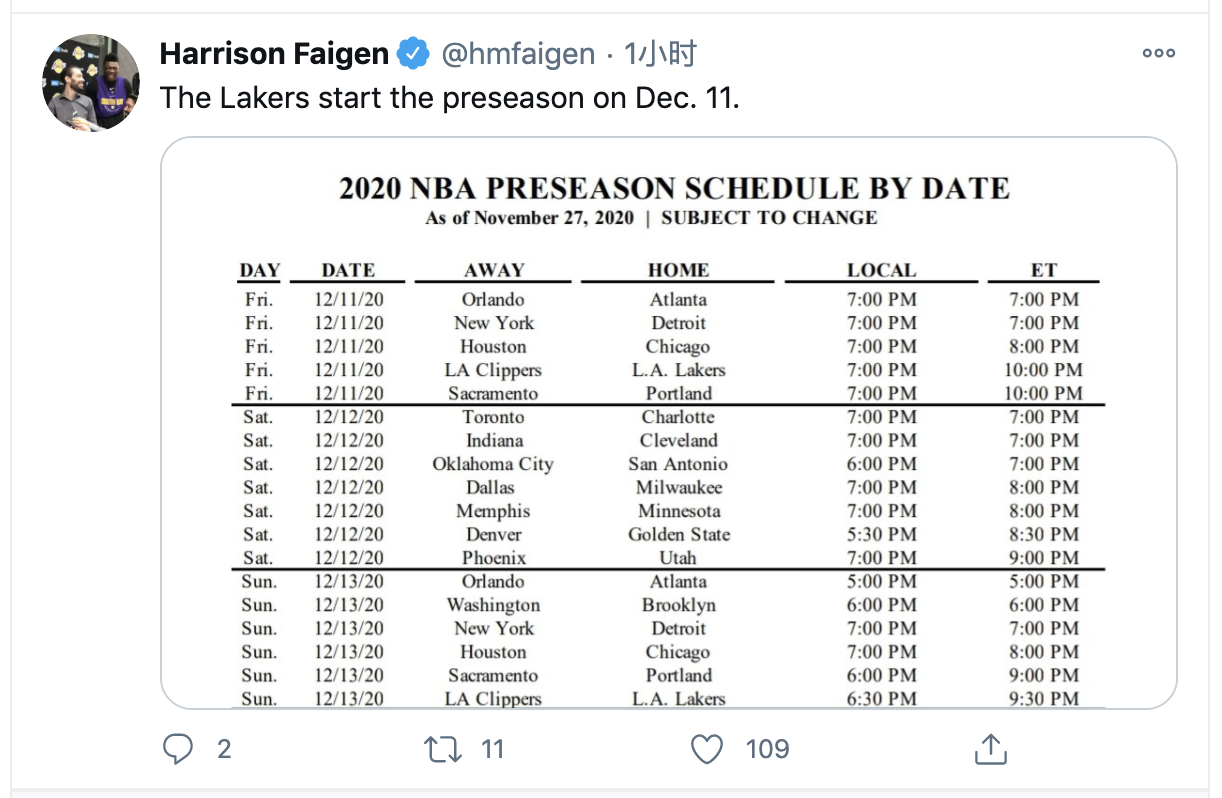Viewport: 1222px width, 798px height.
Task: Click the 2020 NBA Preseason Schedule title
Action: point(674,188)
